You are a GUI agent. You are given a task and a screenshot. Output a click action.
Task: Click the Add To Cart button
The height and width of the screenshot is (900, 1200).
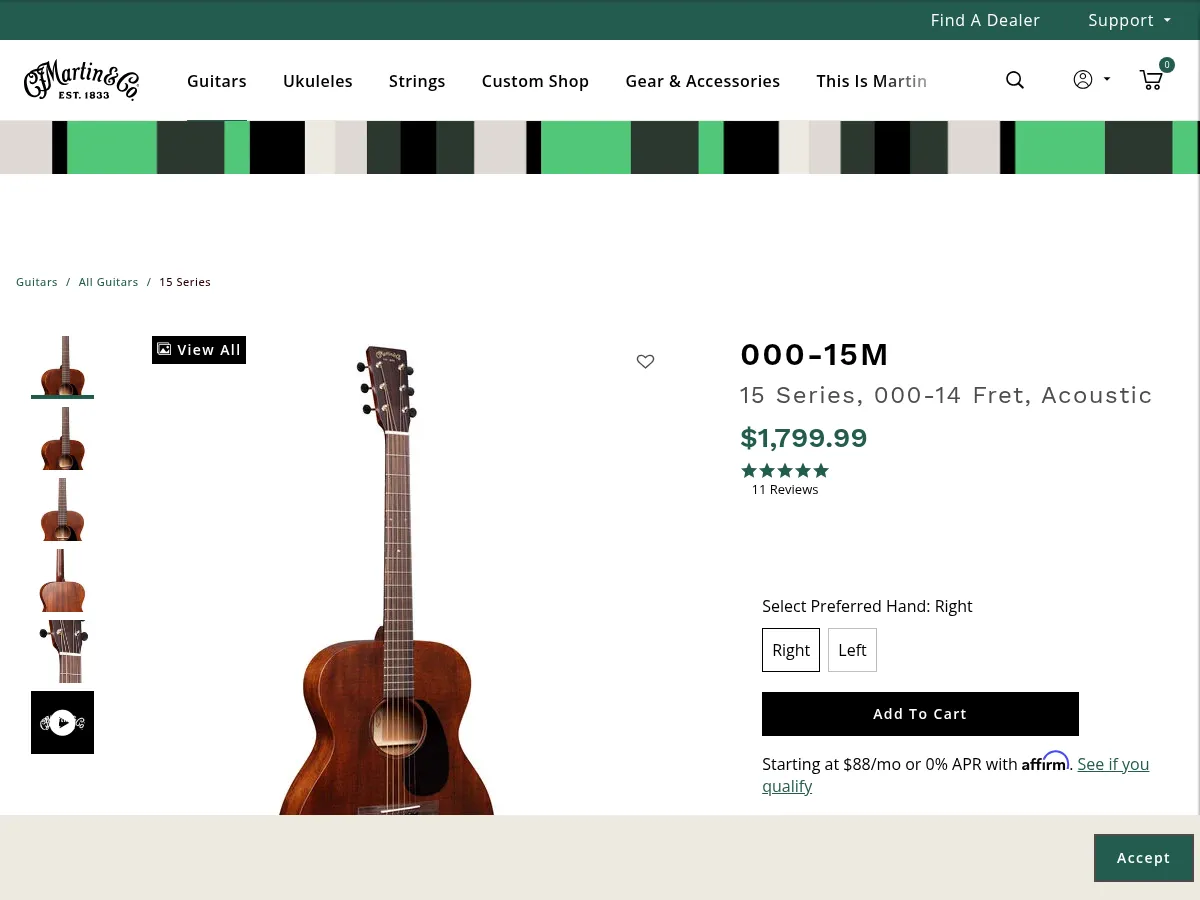coord(920,713)
